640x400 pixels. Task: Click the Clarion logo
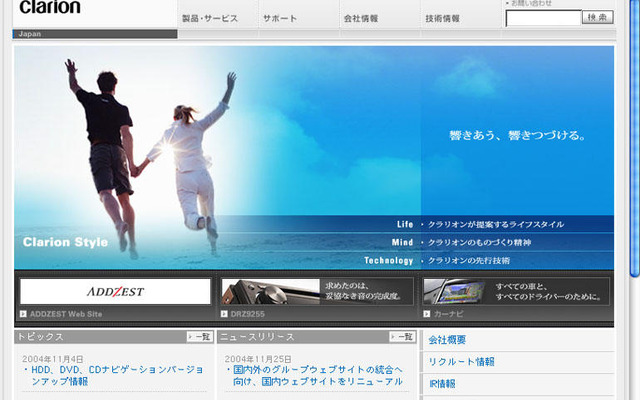point(50,7)
